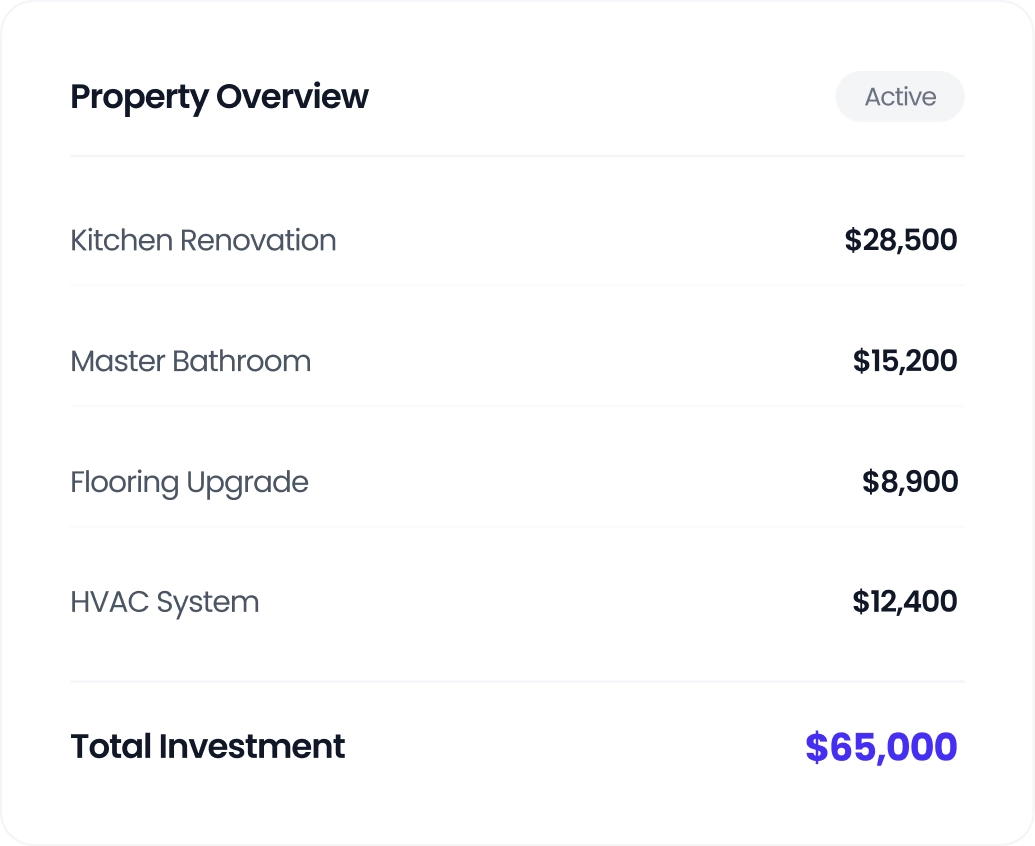
Task: Click the Flooring Upgrade label text
Action: [x=189, y=482]
